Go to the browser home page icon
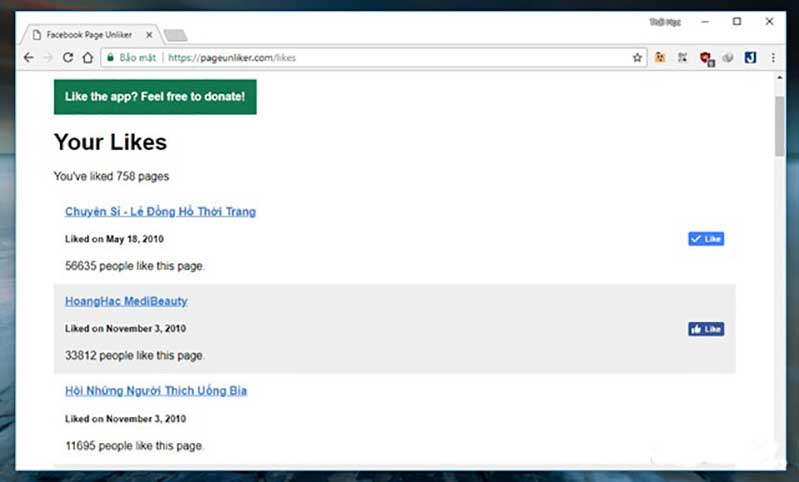799x482 pixels. point(88,58)
